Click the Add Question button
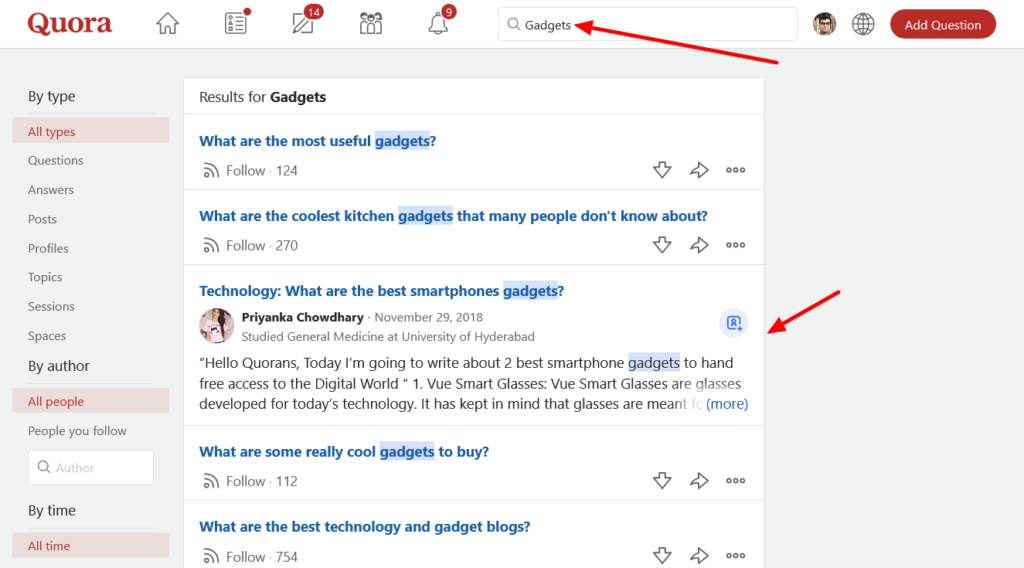This screenshot has height=568, width=1024. (942, 25)
